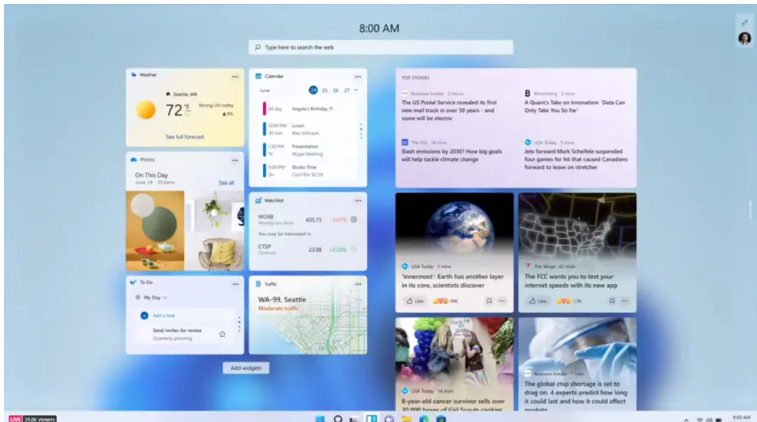Open the Traffic widget more options menu
The width and height of the screenshot is (757, 422).
[358, 284]
